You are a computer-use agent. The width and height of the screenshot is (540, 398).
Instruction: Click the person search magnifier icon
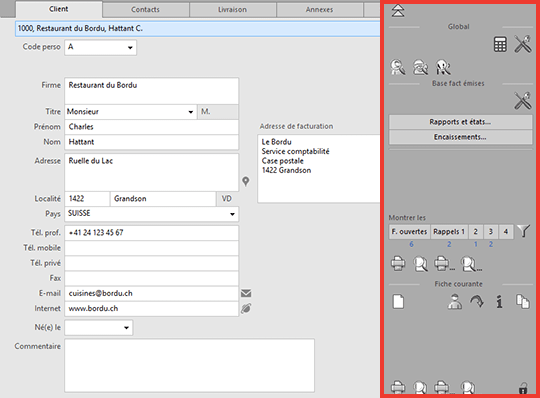point(398,67)
